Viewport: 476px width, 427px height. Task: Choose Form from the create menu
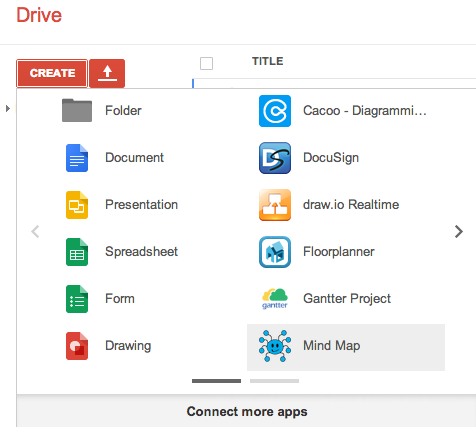[120, 298]
